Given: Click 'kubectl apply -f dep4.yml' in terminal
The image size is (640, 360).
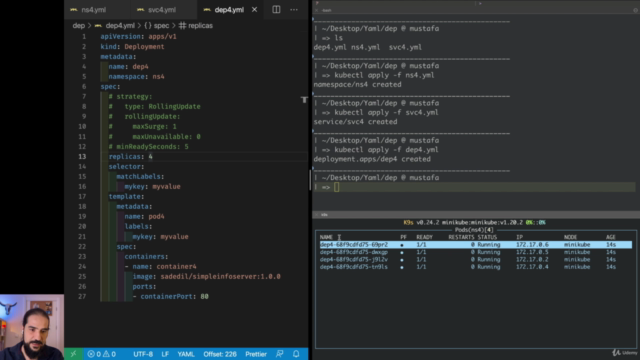Looking at the screenshot, I should 386,150.
